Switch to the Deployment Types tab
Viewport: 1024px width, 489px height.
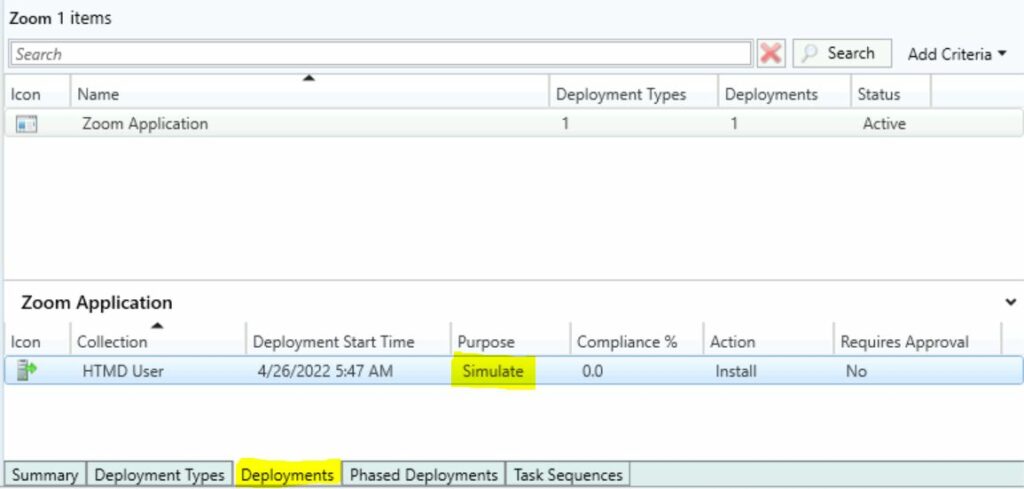tap(159, 475)
